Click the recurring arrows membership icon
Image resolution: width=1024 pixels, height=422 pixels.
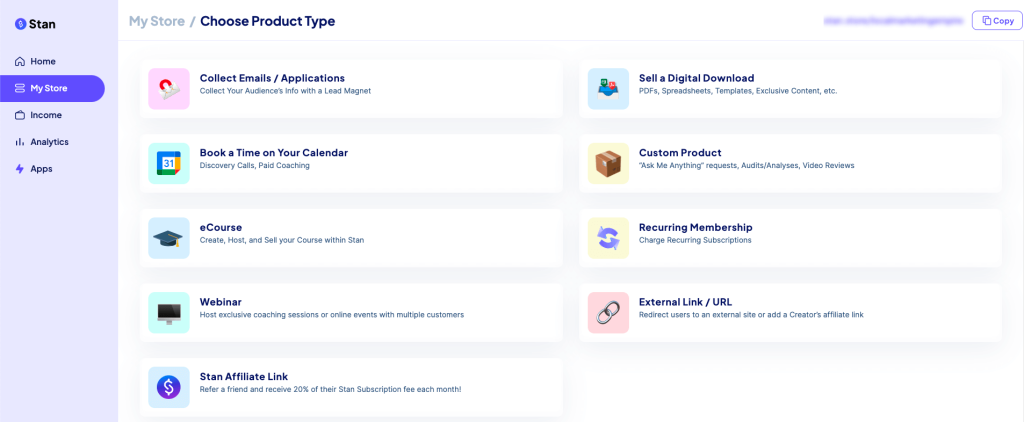tap(608, 238)
